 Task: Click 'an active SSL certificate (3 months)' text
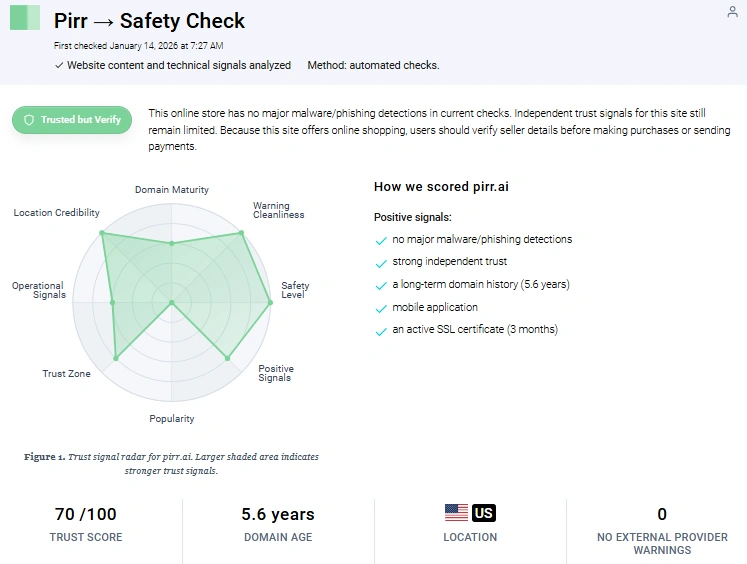pos(475,329)
